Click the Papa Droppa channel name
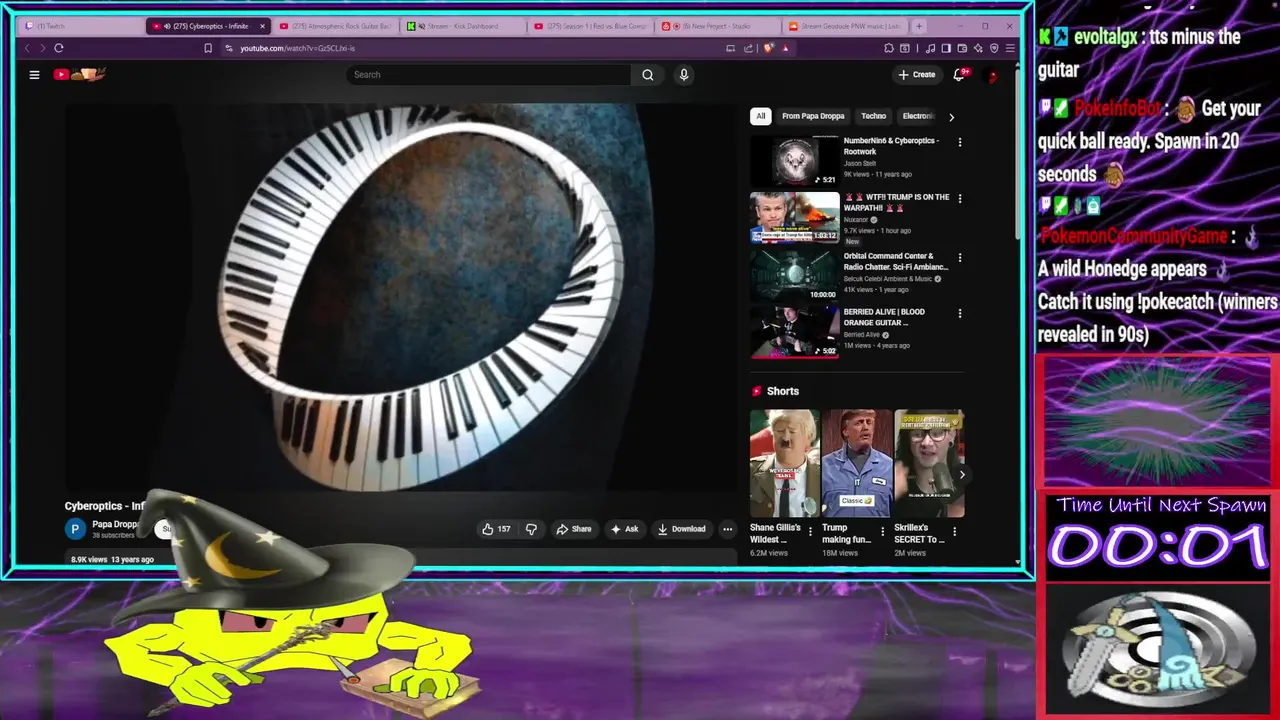 point(115,524)
